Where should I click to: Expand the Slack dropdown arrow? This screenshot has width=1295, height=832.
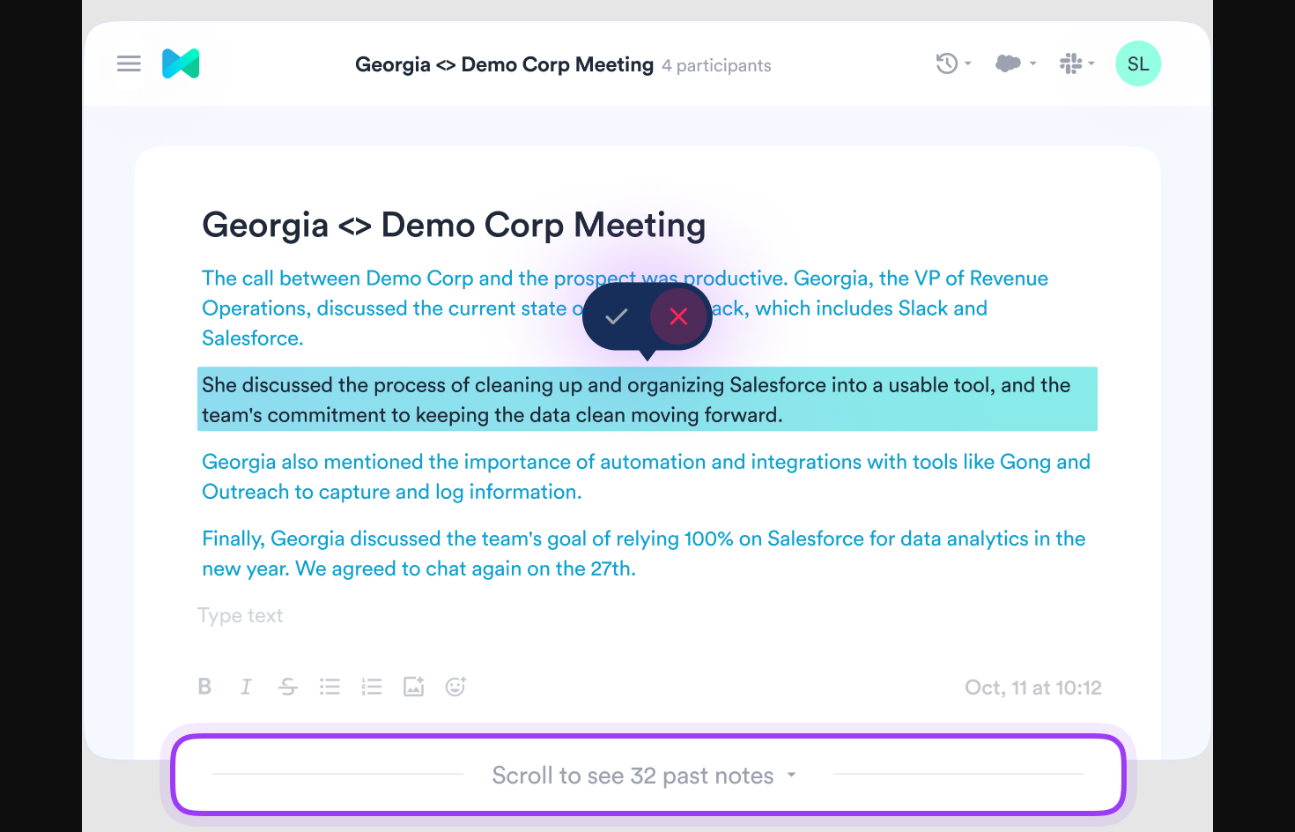(x=1091, y=64)
